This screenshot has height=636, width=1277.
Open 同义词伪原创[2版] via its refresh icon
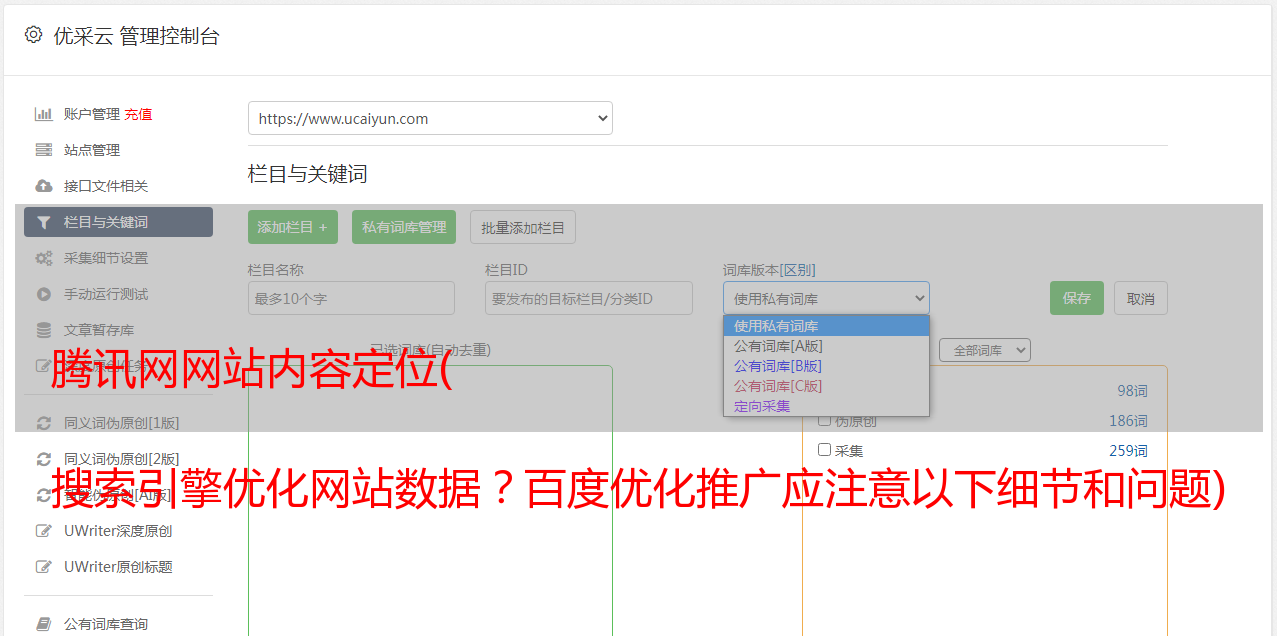tap(44, 459)
